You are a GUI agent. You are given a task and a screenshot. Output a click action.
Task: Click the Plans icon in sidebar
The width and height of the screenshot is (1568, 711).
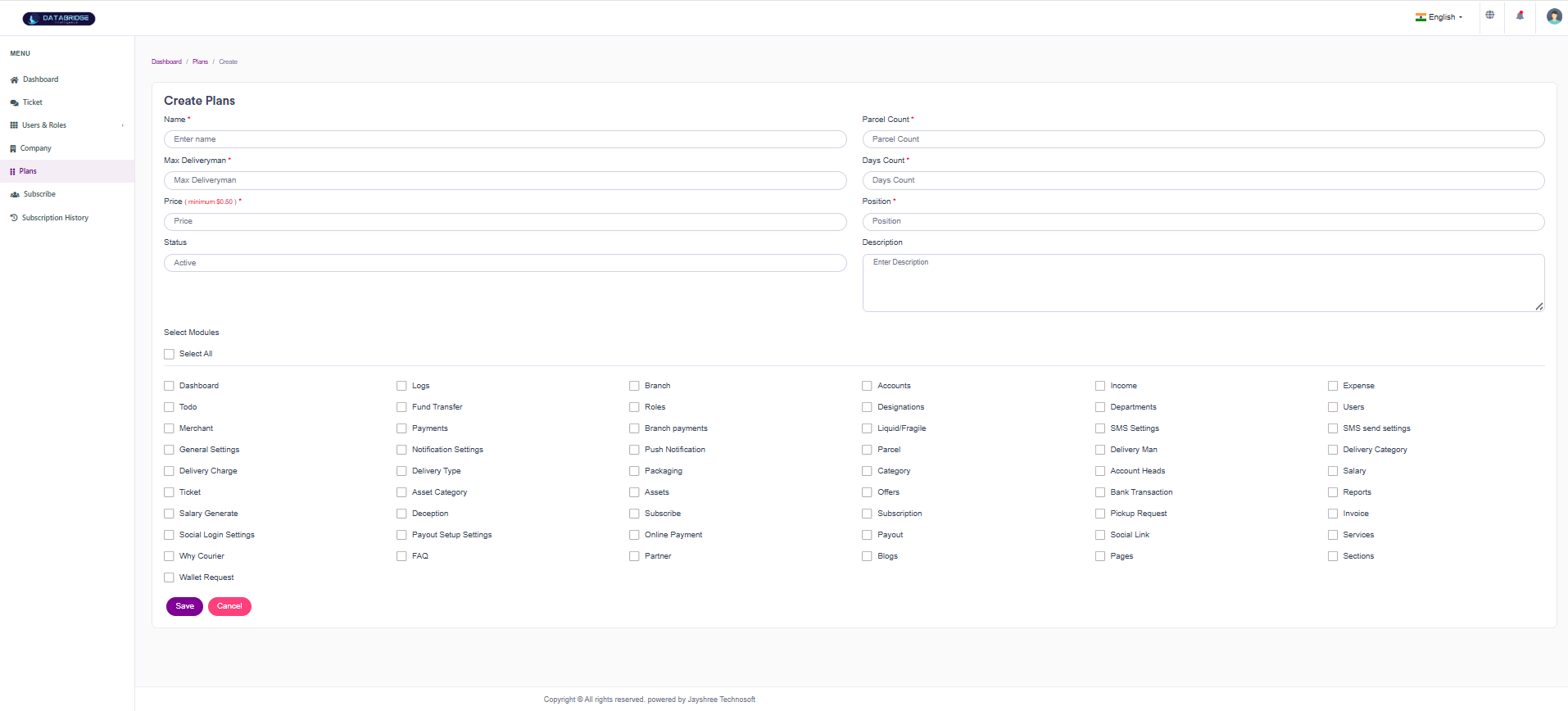12,172
